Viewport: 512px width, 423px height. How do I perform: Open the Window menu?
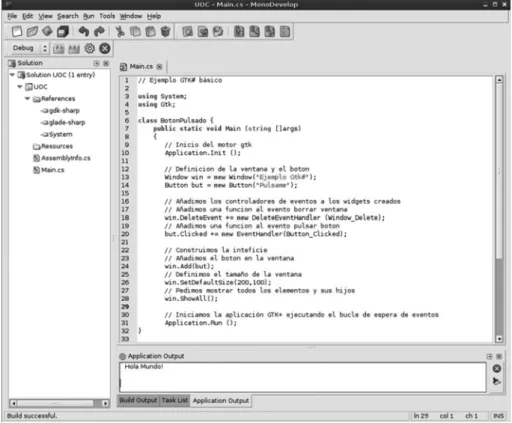click(131, 16)
